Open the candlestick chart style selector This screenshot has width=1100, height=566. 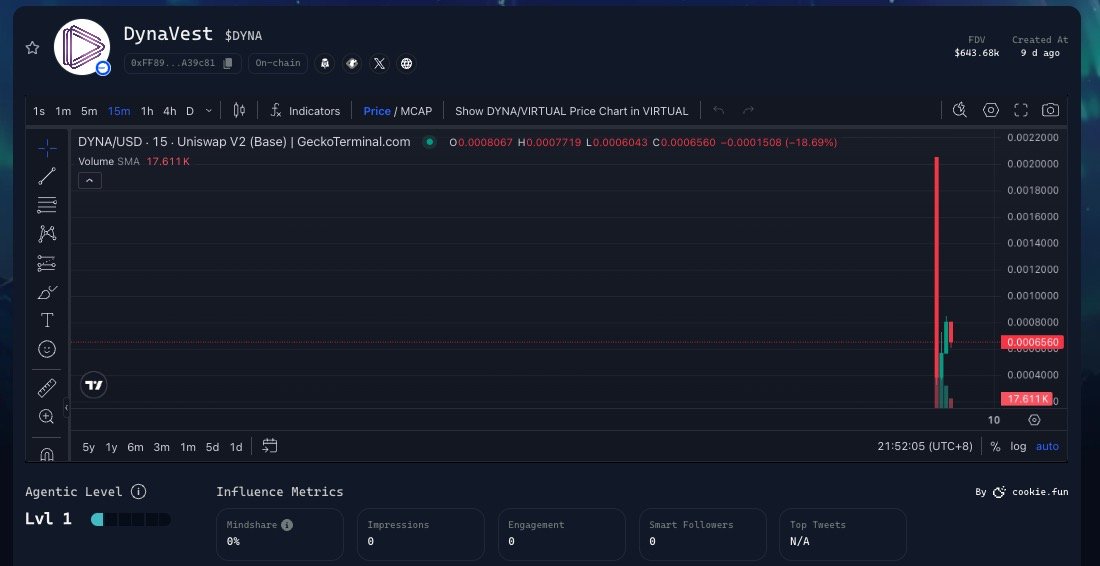click(239, 110)
